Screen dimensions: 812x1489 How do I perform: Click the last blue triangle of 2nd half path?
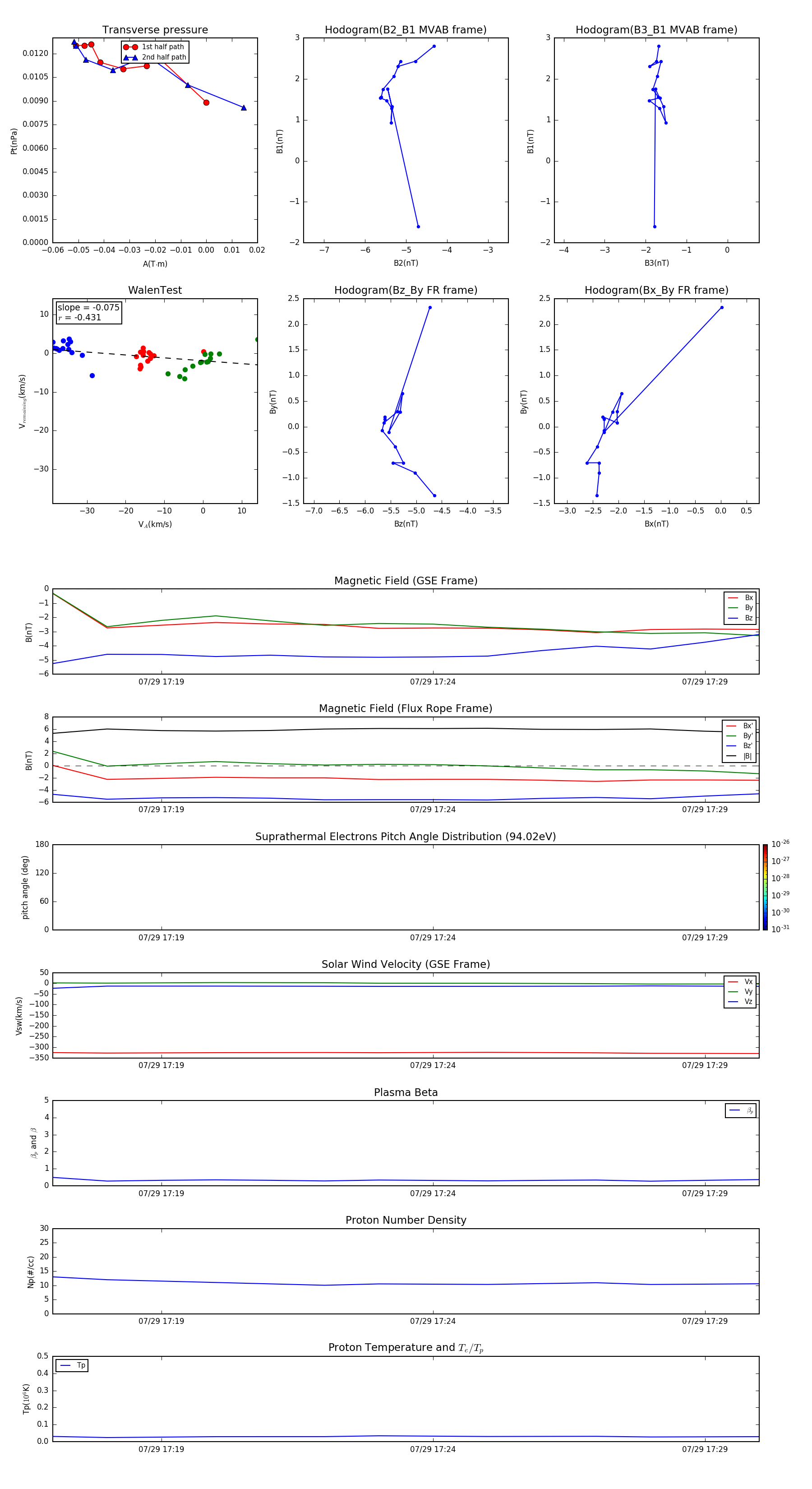coord(244,107)
